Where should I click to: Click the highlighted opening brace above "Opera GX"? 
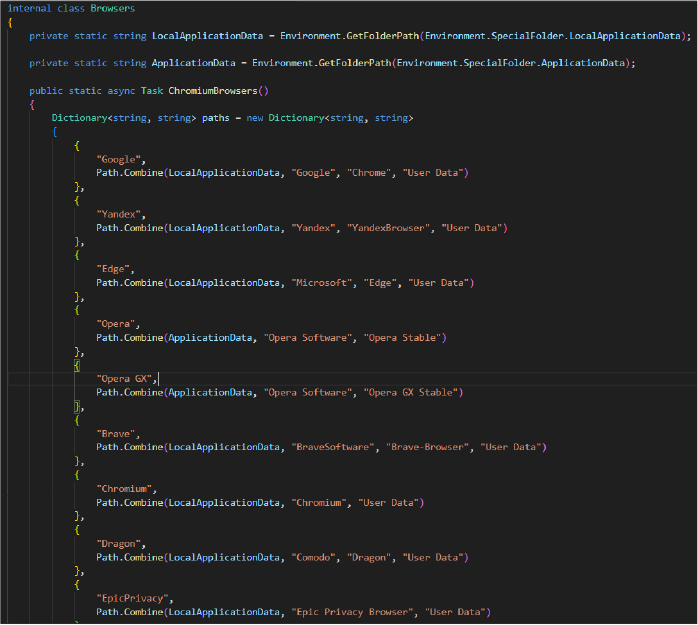pyautogui.click(x=77, y=366)
